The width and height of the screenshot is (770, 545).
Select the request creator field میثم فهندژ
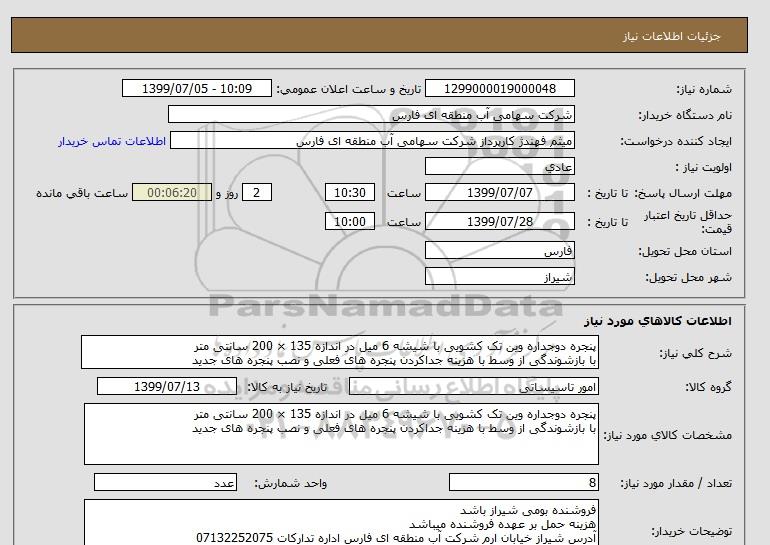coord(372,140)
